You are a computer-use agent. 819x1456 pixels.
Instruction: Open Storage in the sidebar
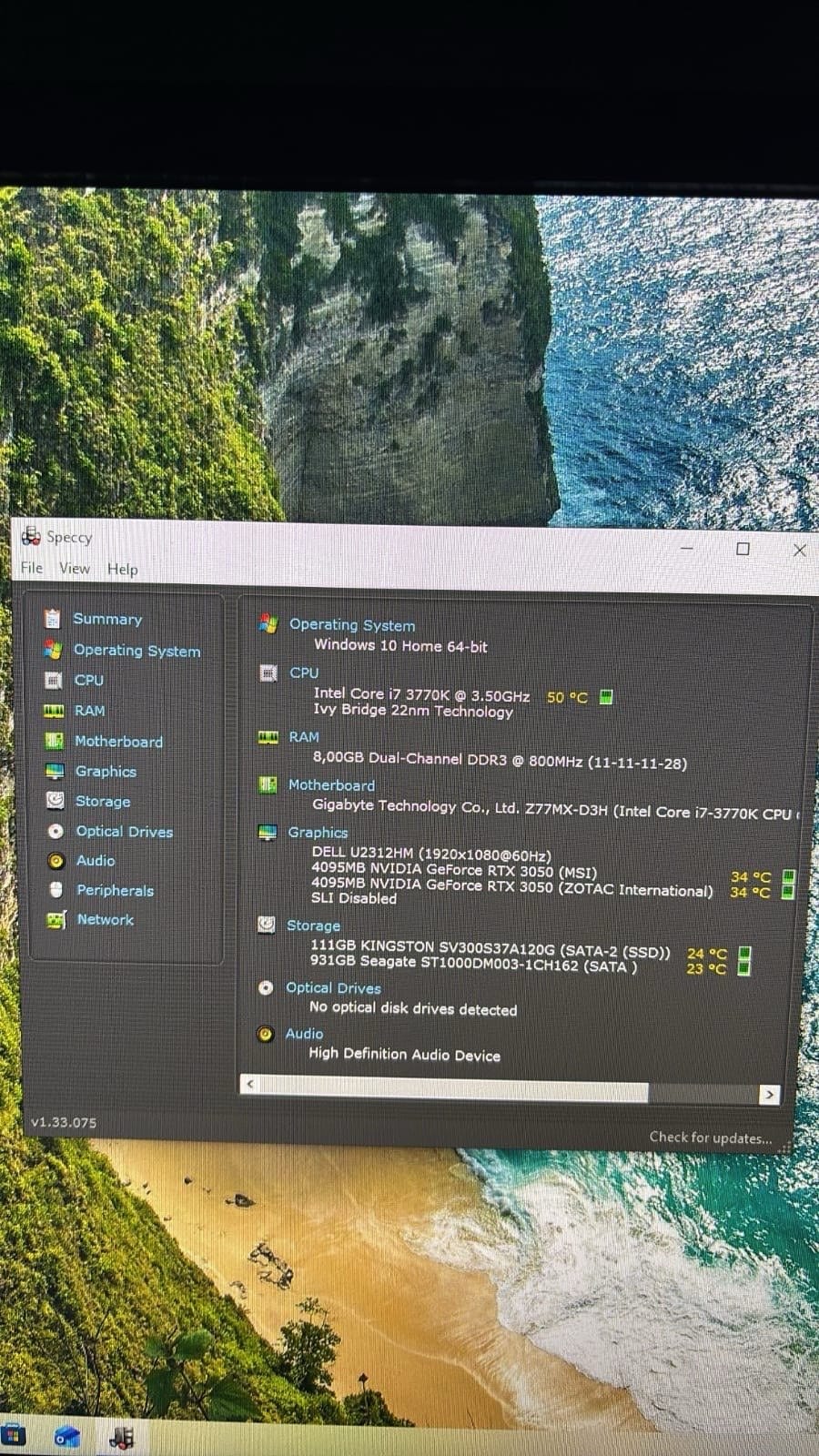(102, 802)
